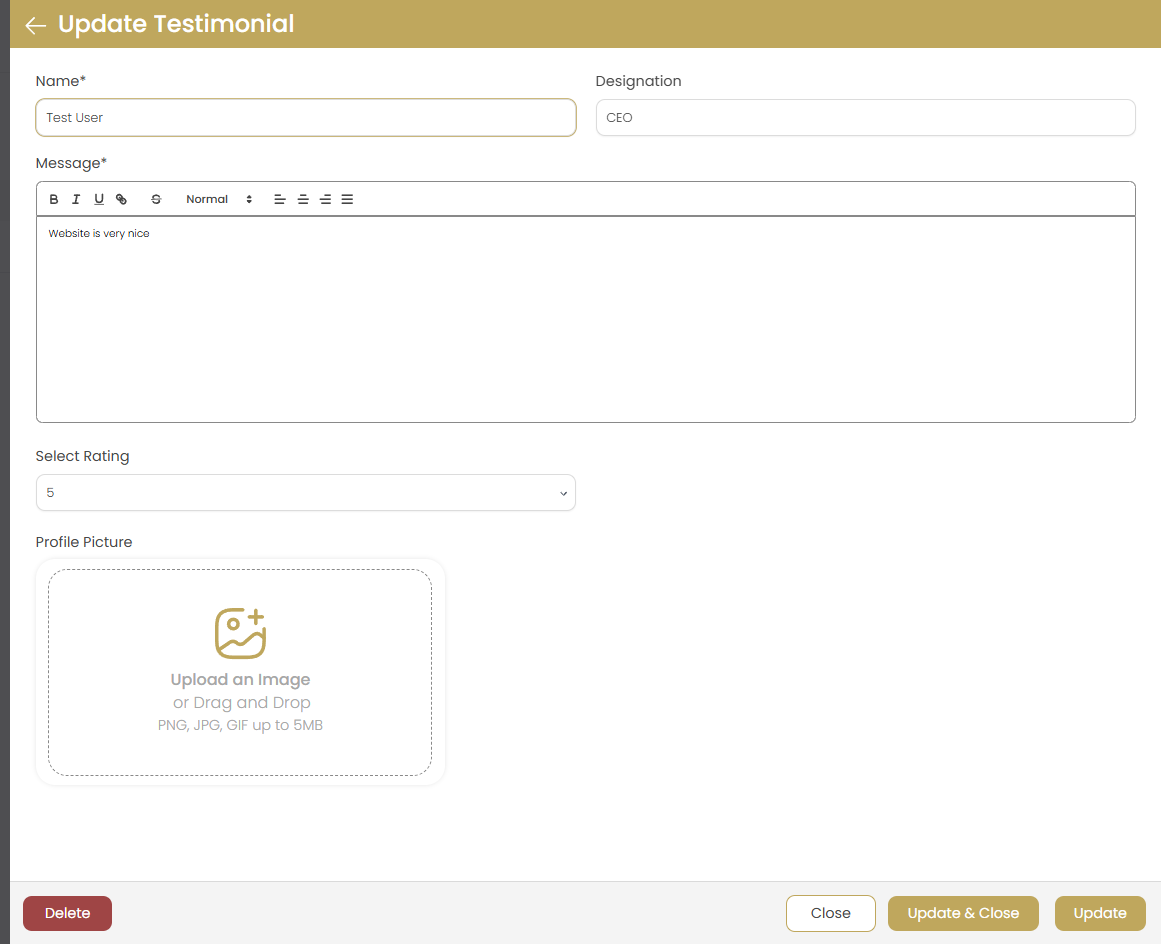Insert a hyperlink using the link icon

(x=121, y=198)
